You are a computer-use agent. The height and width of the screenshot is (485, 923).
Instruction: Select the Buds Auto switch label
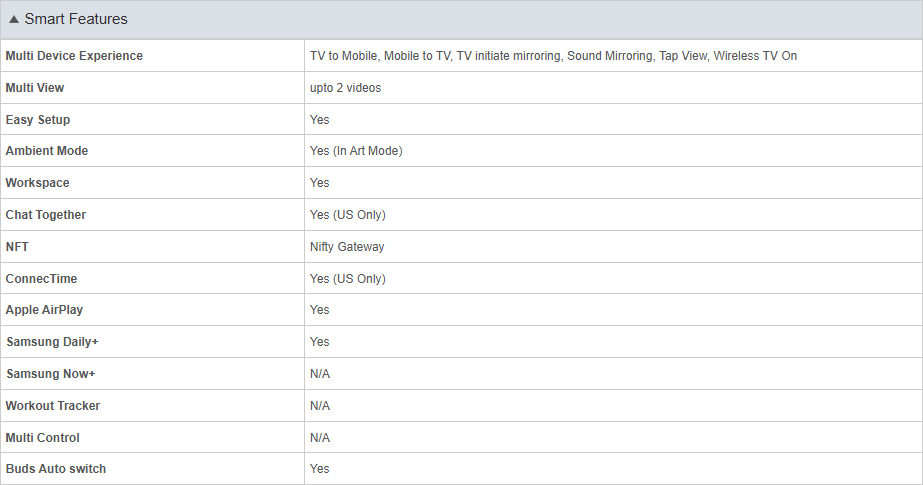(x=56, y=469)
